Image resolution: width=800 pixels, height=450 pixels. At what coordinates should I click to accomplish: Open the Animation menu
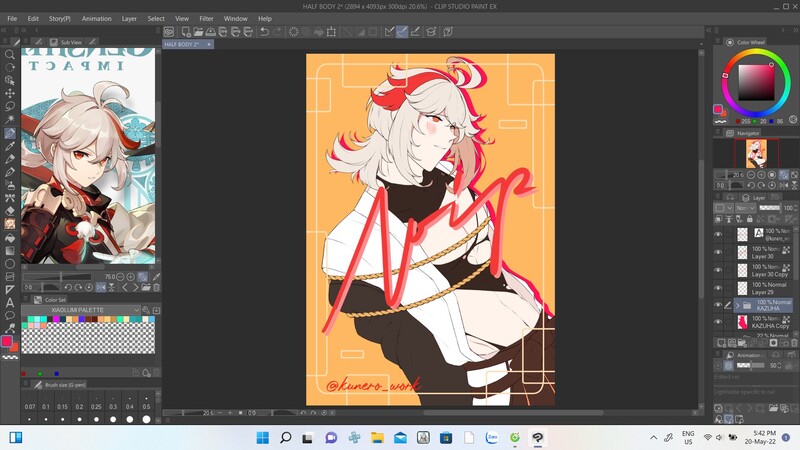click(96, 18)
